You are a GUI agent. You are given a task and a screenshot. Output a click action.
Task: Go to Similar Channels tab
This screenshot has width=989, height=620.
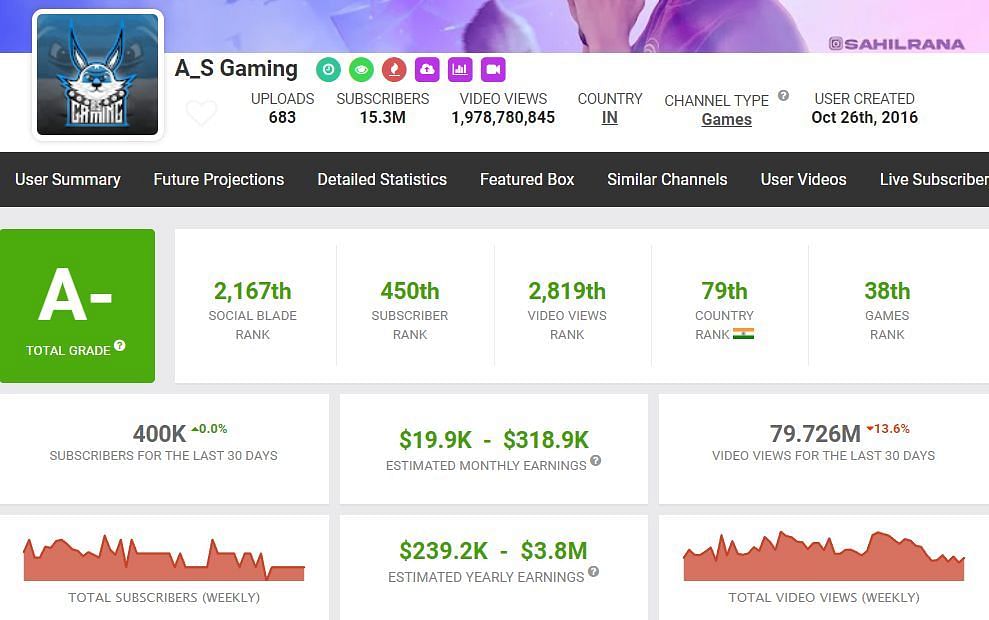[667, 180]
